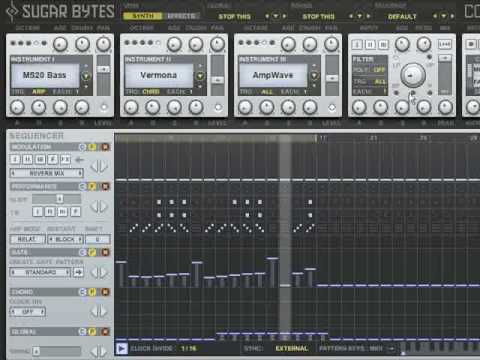Click Instrument I level slider handle
This screenshot has height=360, width=480.
tap(103, 69)
